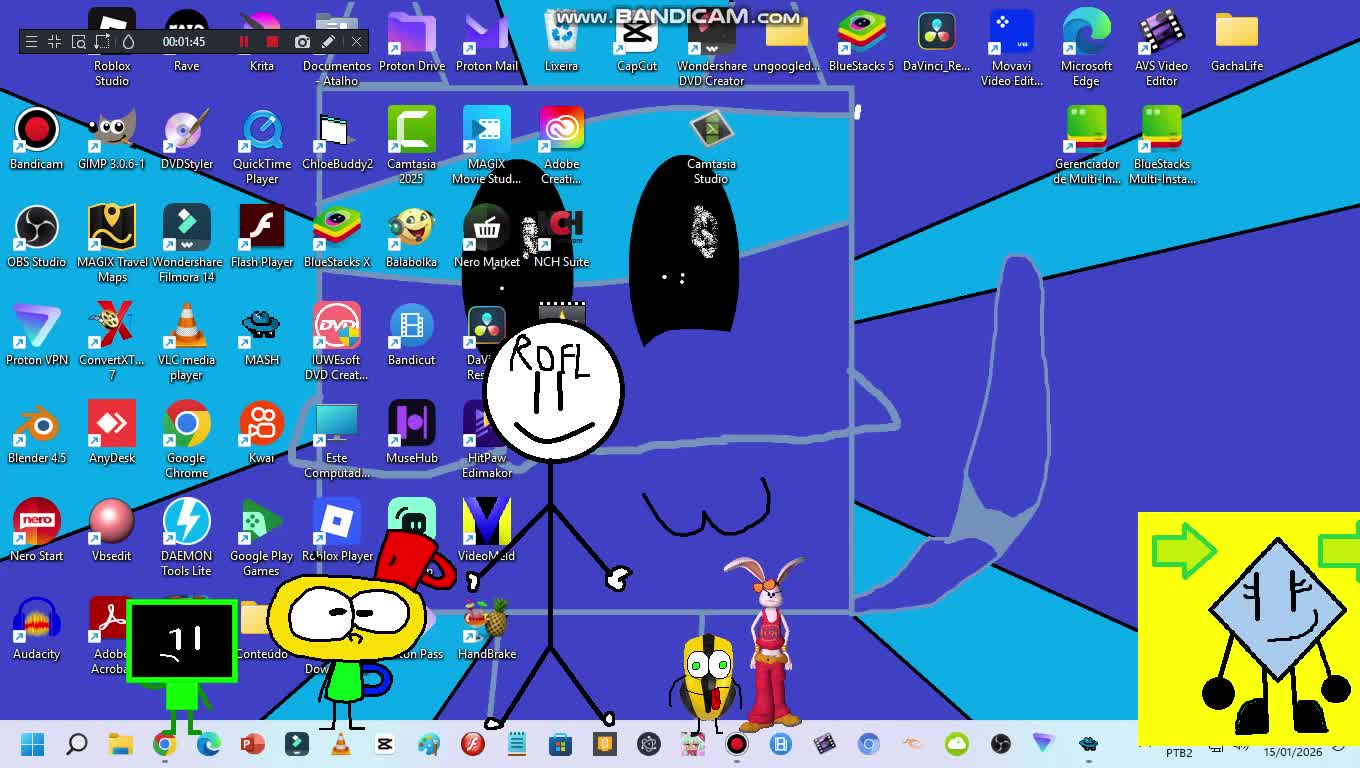
Task: Click the PTB2 language indicator in tray
Action: 1179,752
